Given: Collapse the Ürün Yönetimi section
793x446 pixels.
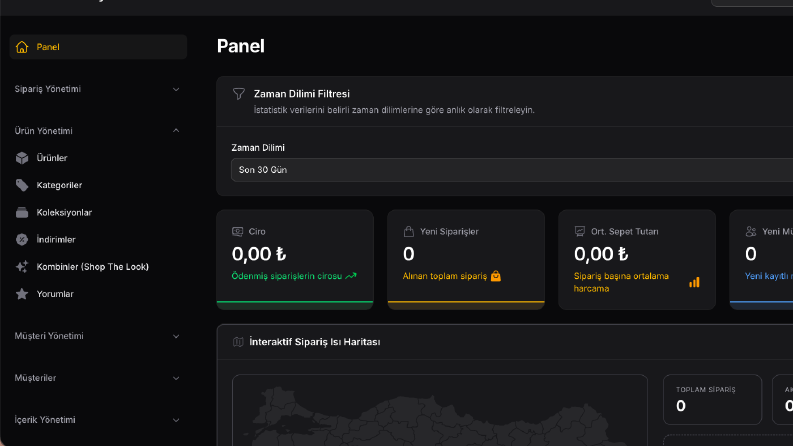Looking at the screenshot, I should coord(98,131).
